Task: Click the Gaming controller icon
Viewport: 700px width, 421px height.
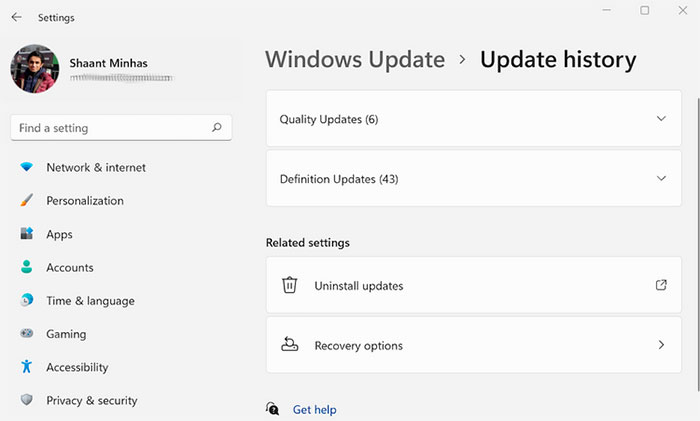Action: [x=27, y=334]
